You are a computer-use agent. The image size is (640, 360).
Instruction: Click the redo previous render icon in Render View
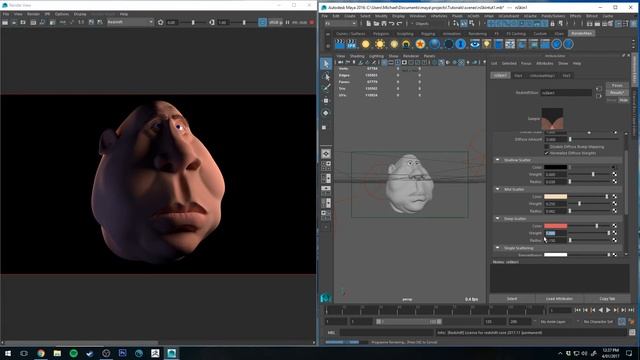click(x=5, y=22)
